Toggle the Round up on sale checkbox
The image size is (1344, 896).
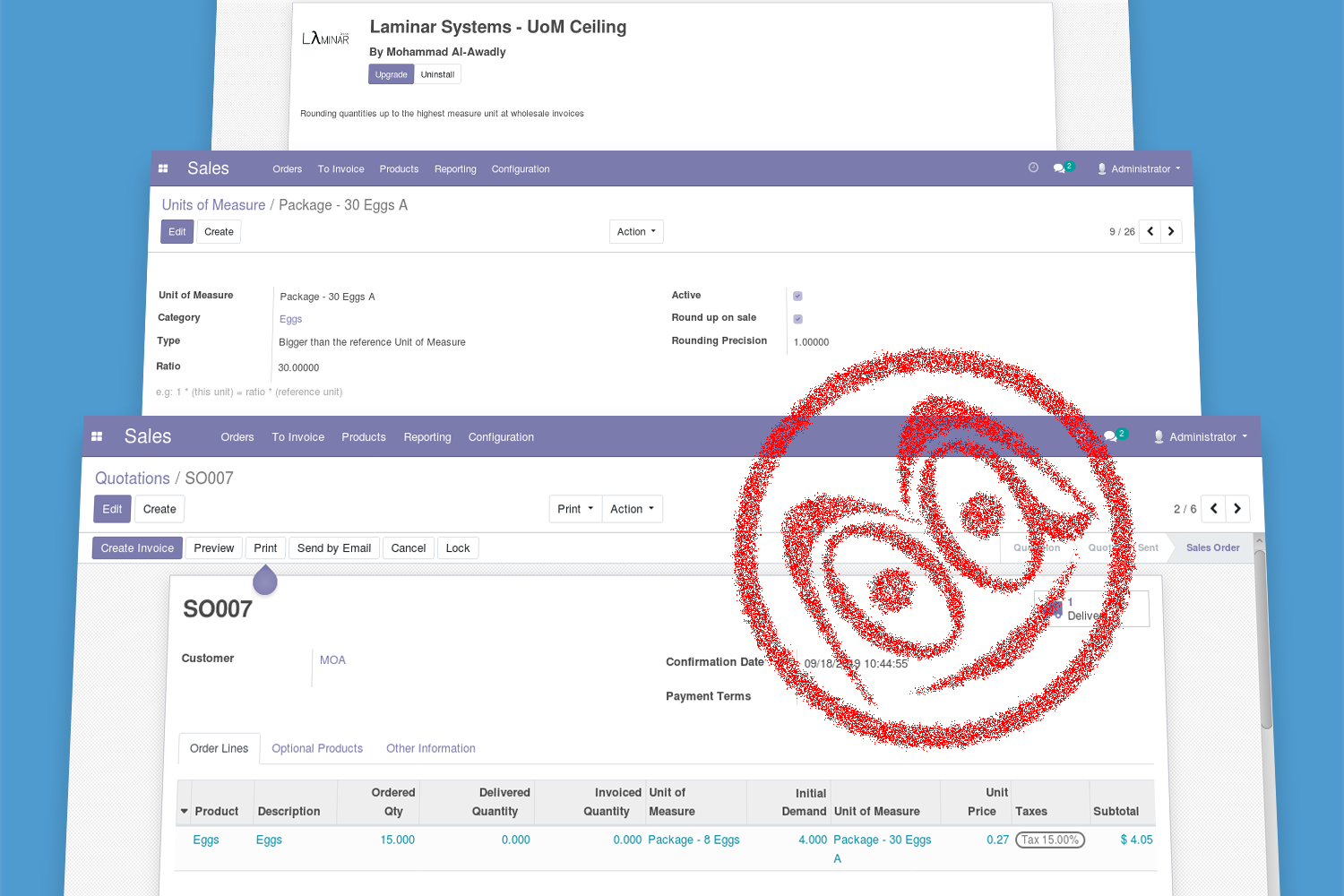[797, 319]
